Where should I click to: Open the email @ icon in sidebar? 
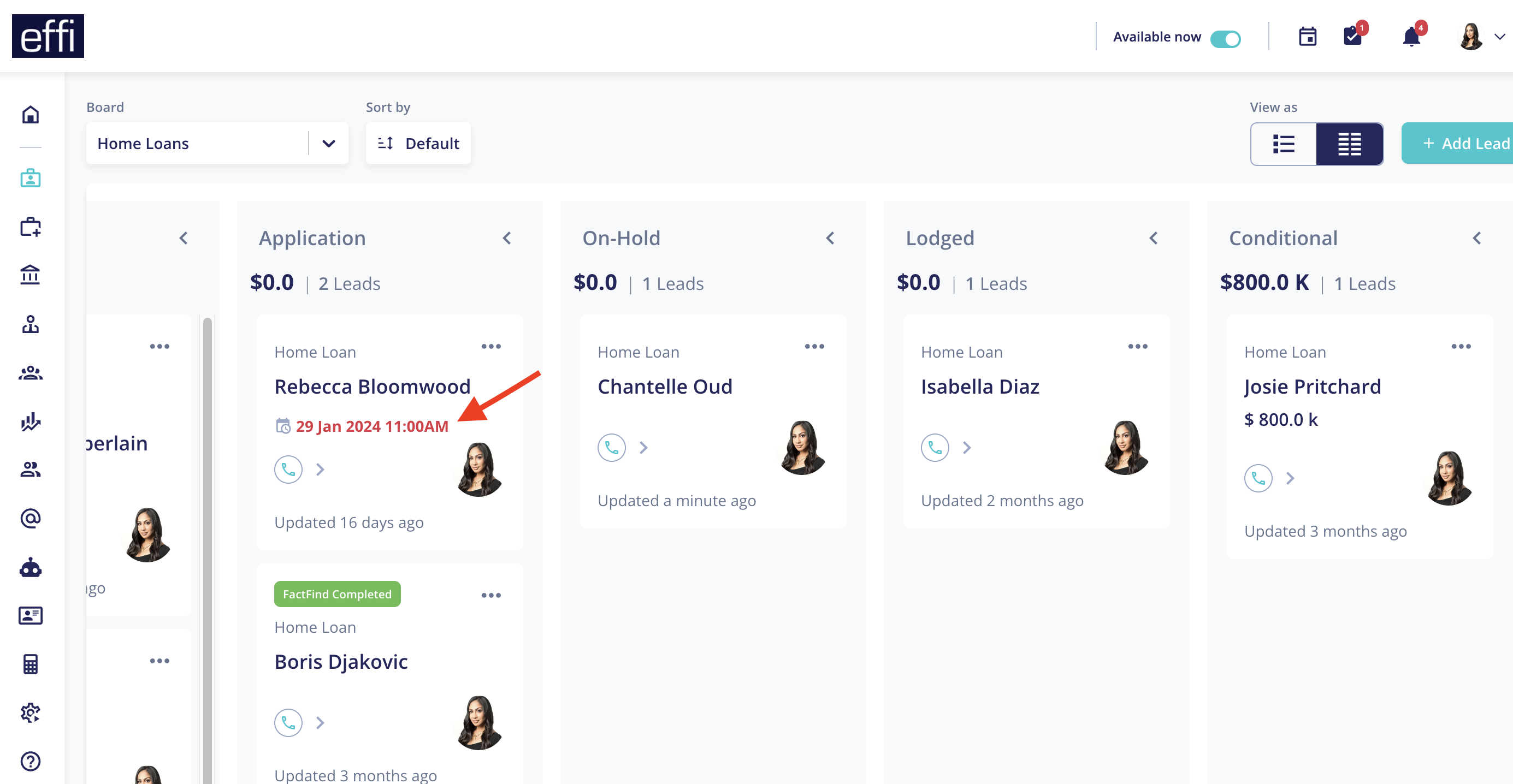31,519
